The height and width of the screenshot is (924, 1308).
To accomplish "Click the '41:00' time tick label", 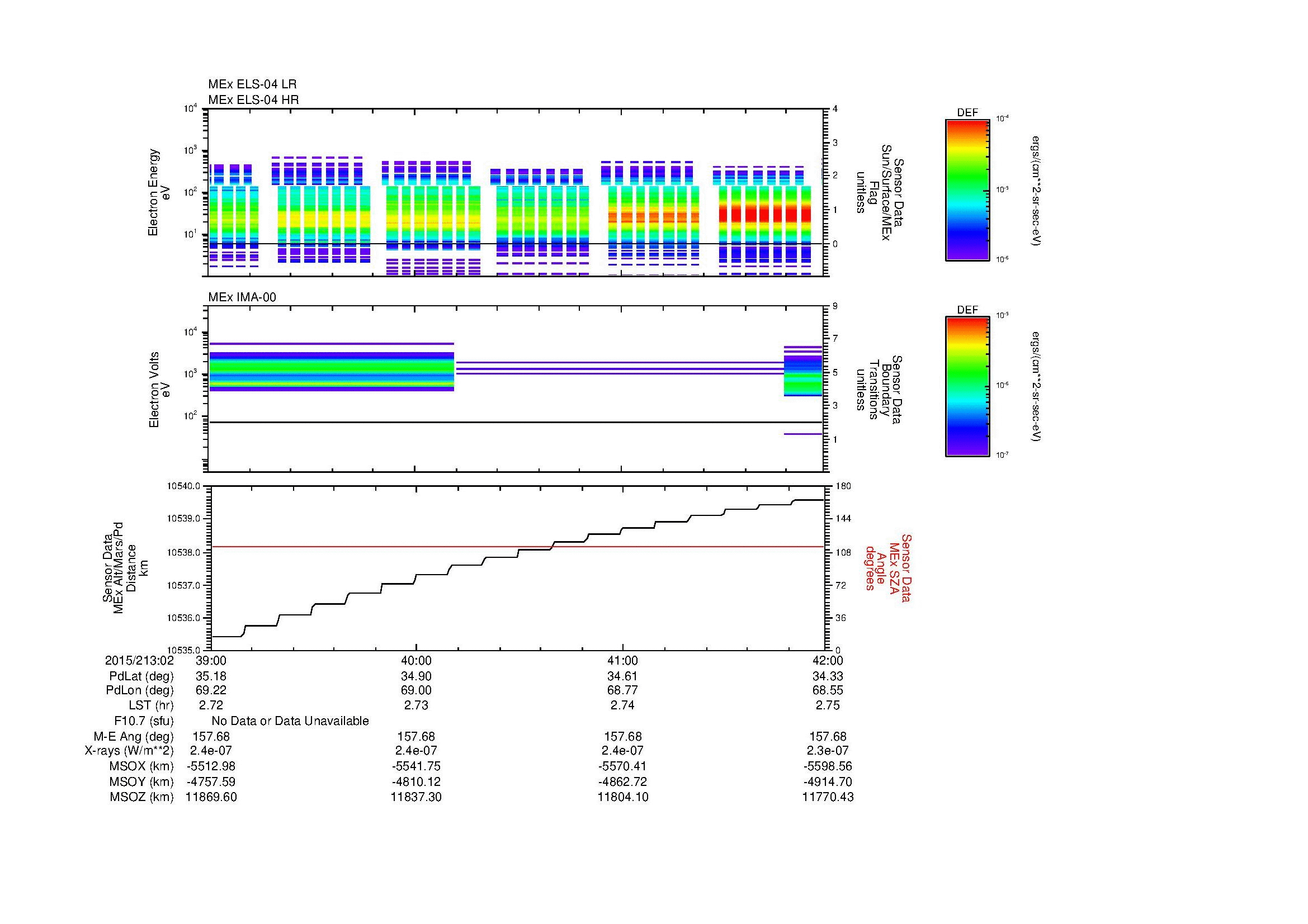I will (622, 660).
